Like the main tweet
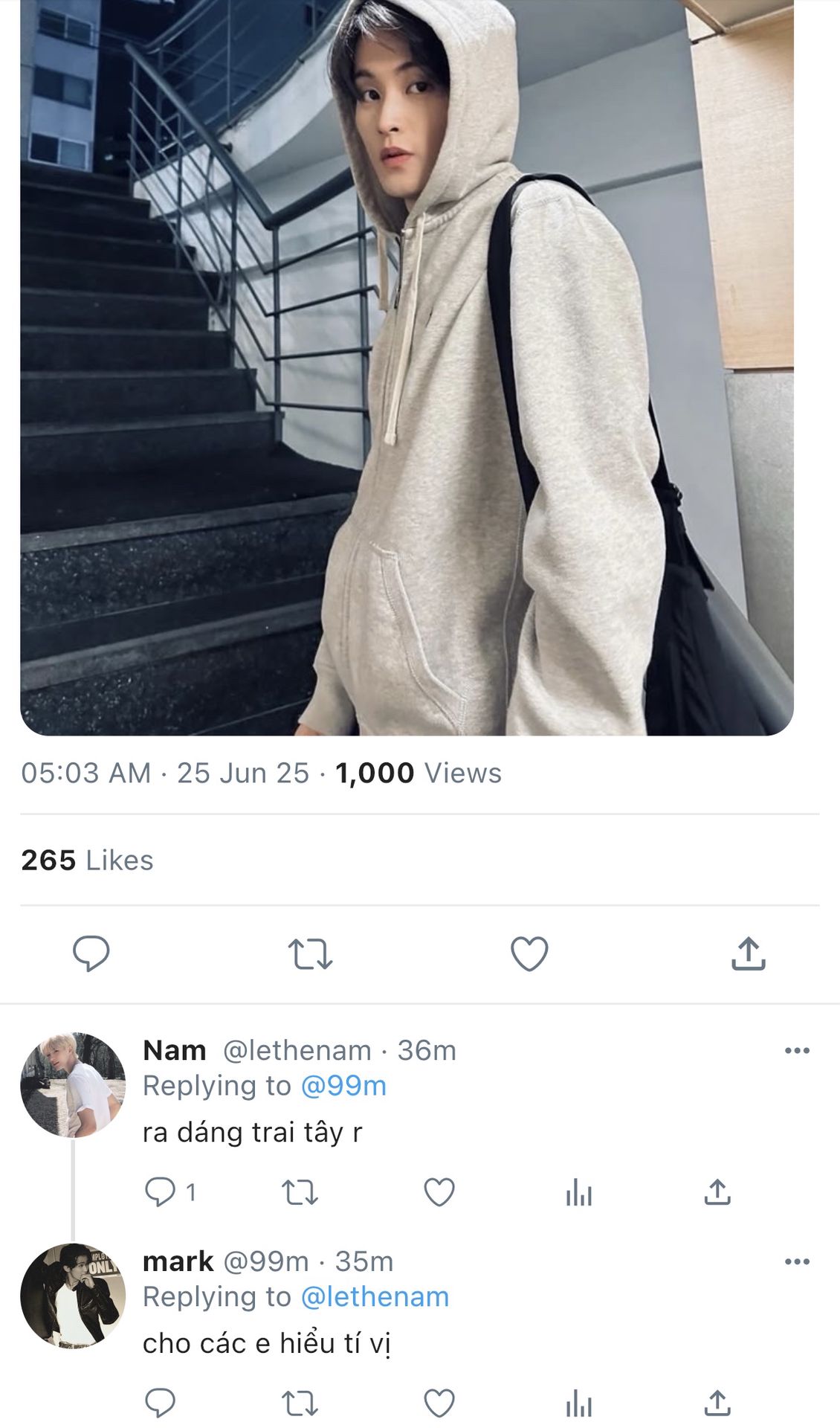Screen dimensions: 840x1428 pyautogui.click(x=529, y=953)
